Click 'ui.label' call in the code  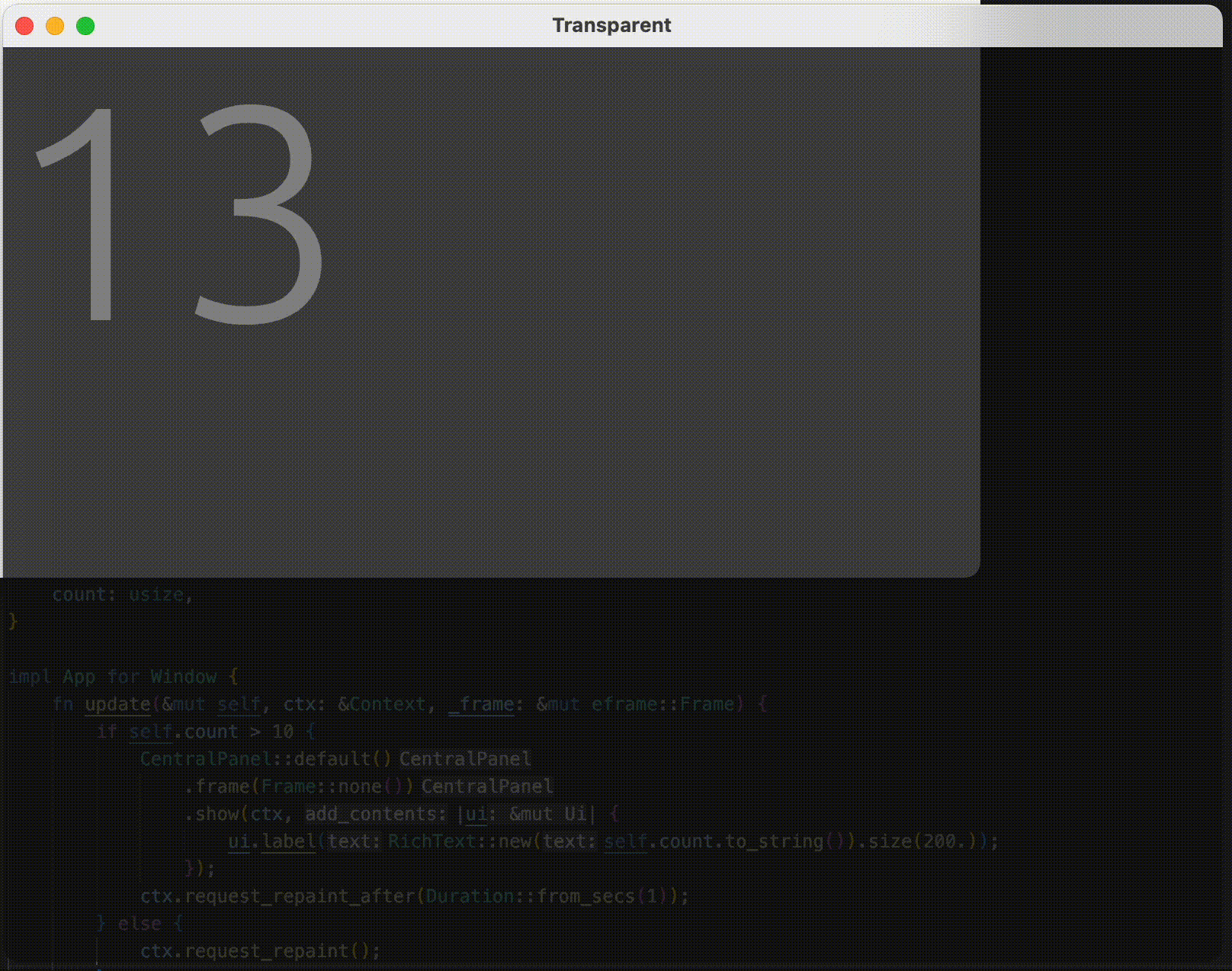(x=272, y=841)
